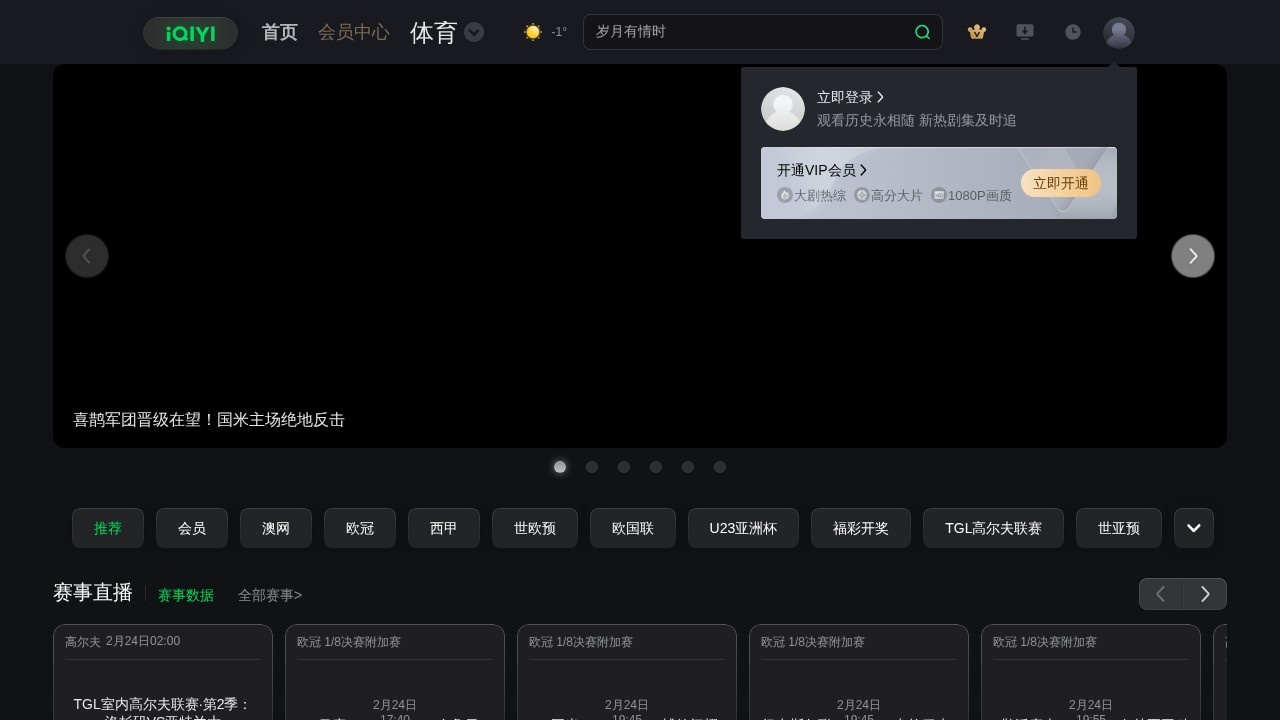Open the 体育 channel dropdown arrow
The height and width of the screenshot is (720, 1280).
coord(474,32)
